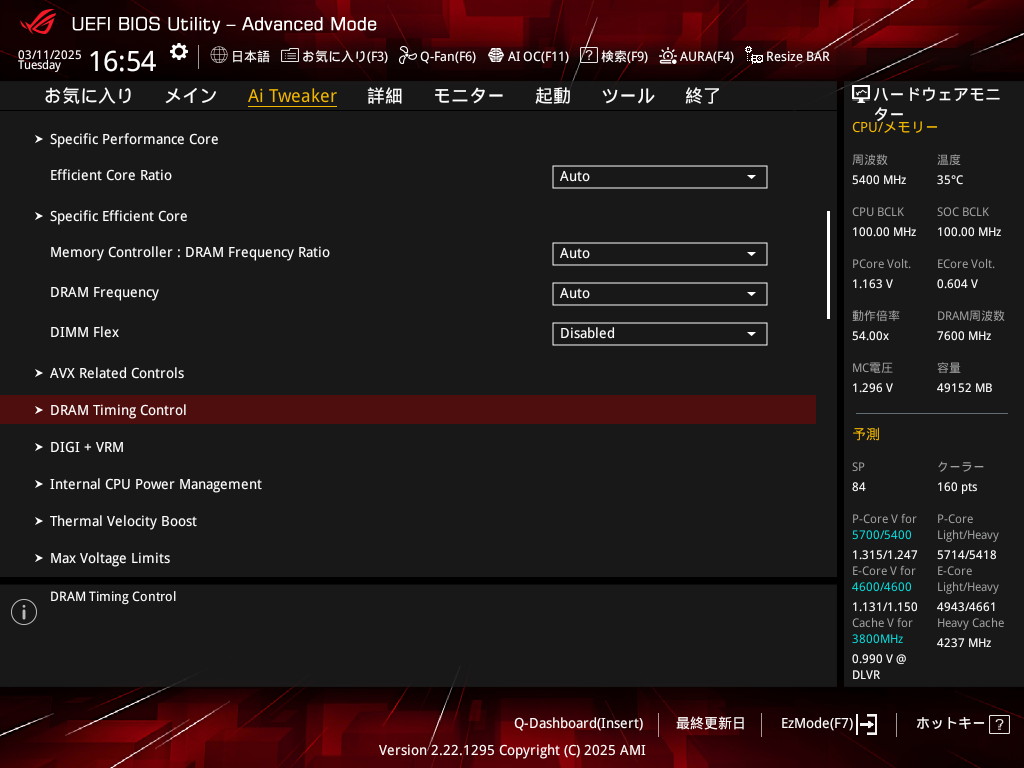Click 7600 MHz DRAM frequency value

(x=964, y=336)
